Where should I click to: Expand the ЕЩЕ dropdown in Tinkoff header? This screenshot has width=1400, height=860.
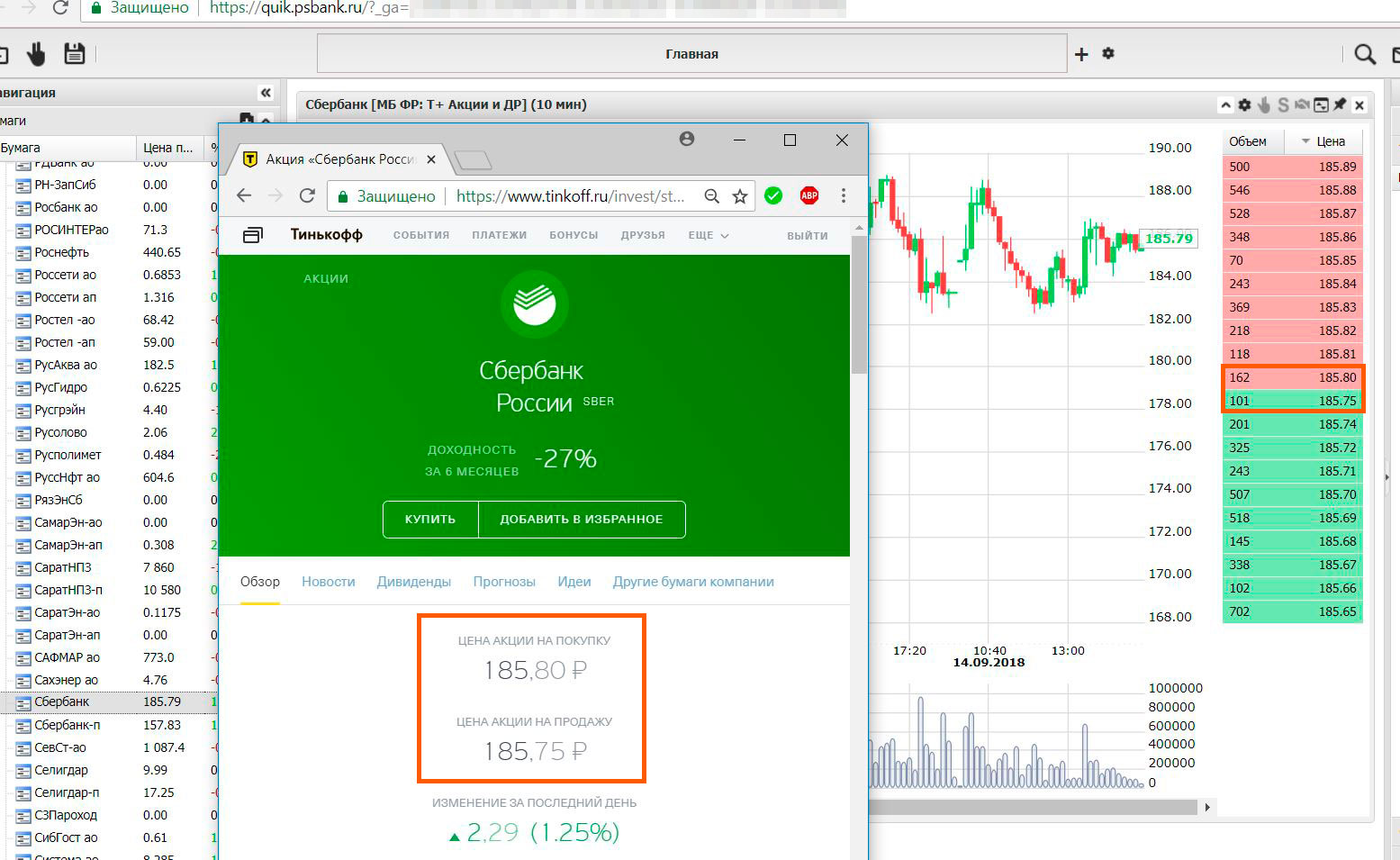tap(709, 235)
